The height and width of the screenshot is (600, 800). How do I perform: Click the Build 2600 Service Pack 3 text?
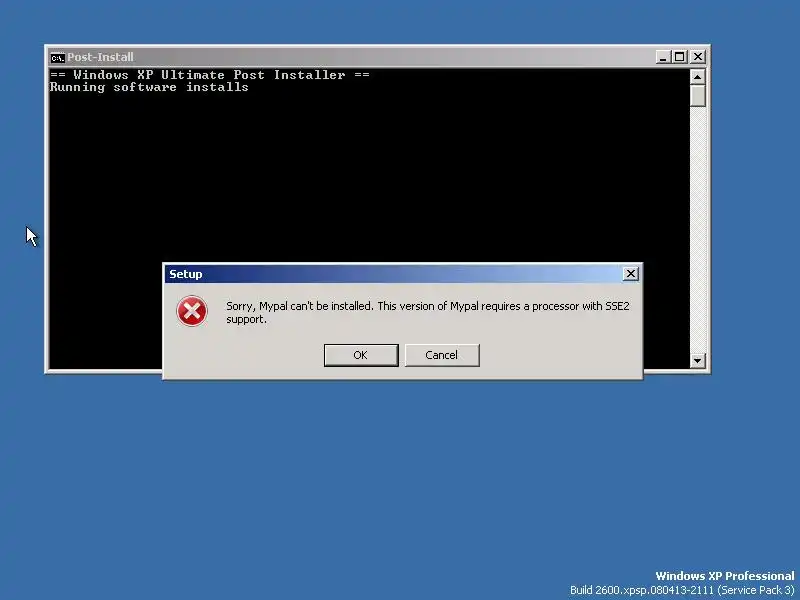[x=682, y=590]
